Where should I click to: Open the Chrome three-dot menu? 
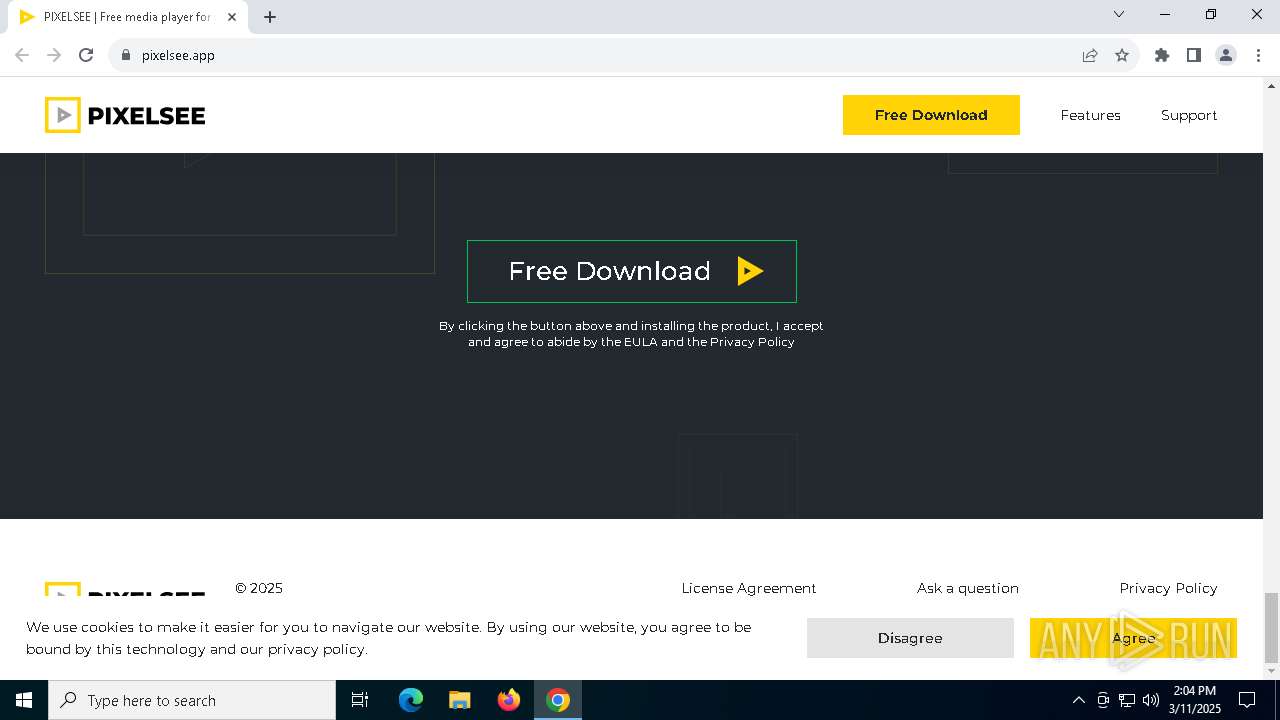pos(1258,55)
